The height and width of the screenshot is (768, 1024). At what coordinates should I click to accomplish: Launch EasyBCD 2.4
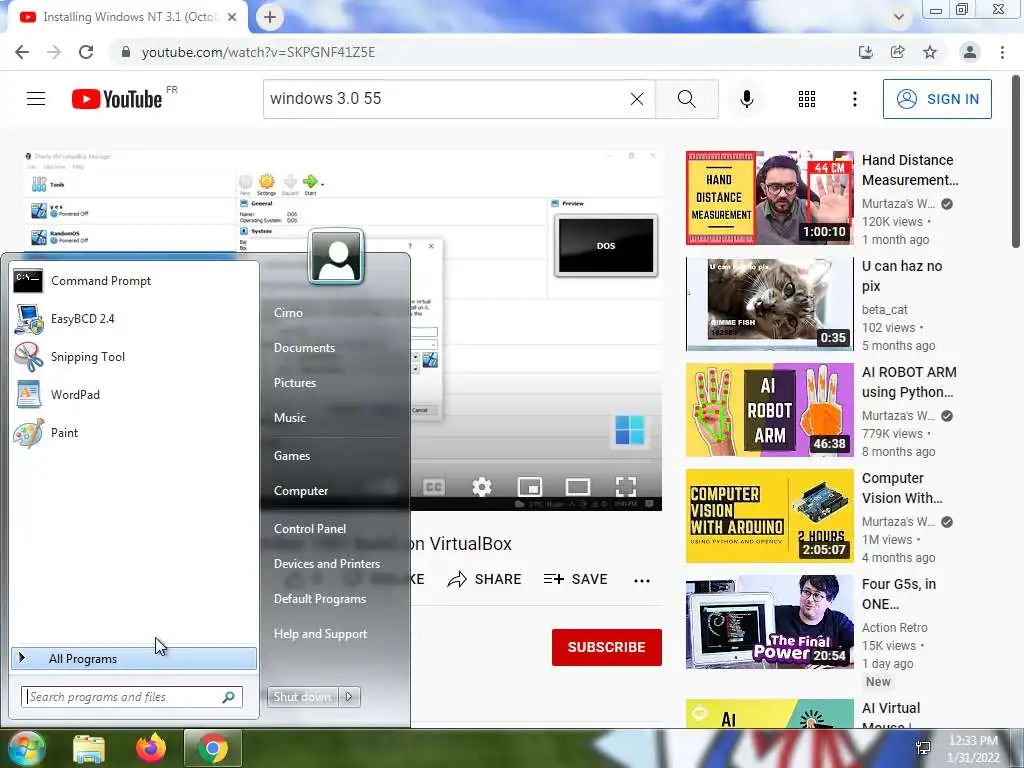[x=134, y=319]
